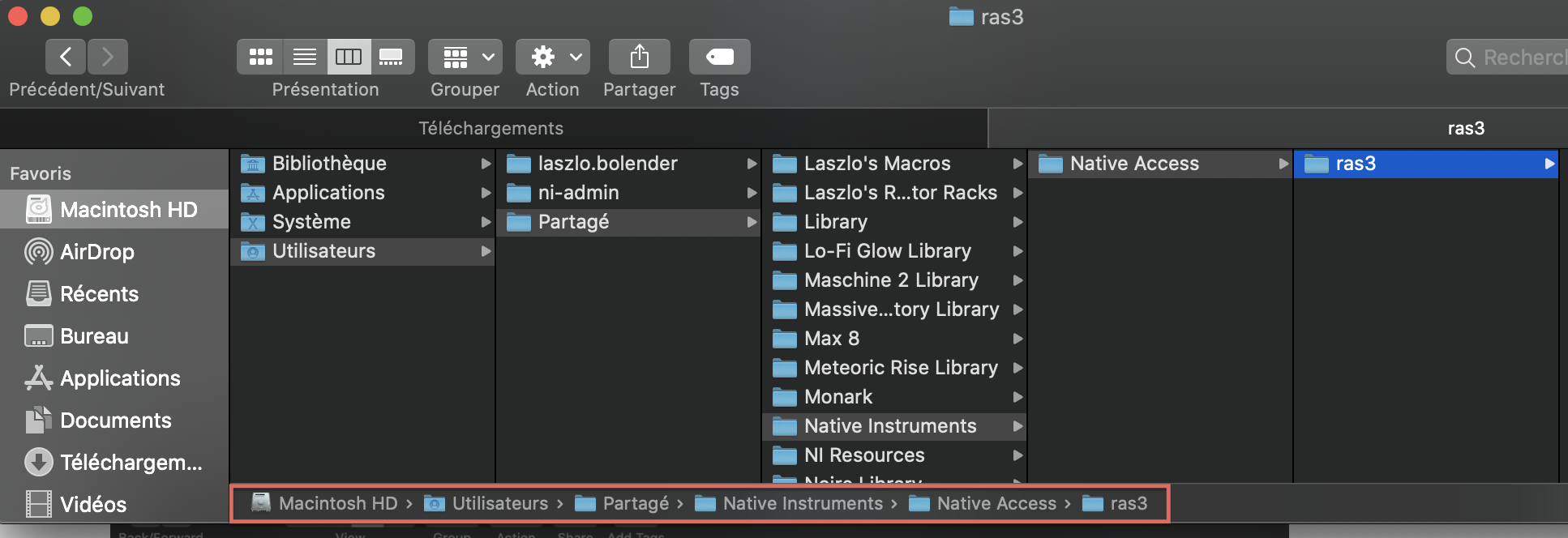
Task: Open Récents in the sidebar
Action: click(x=114, y=294)
